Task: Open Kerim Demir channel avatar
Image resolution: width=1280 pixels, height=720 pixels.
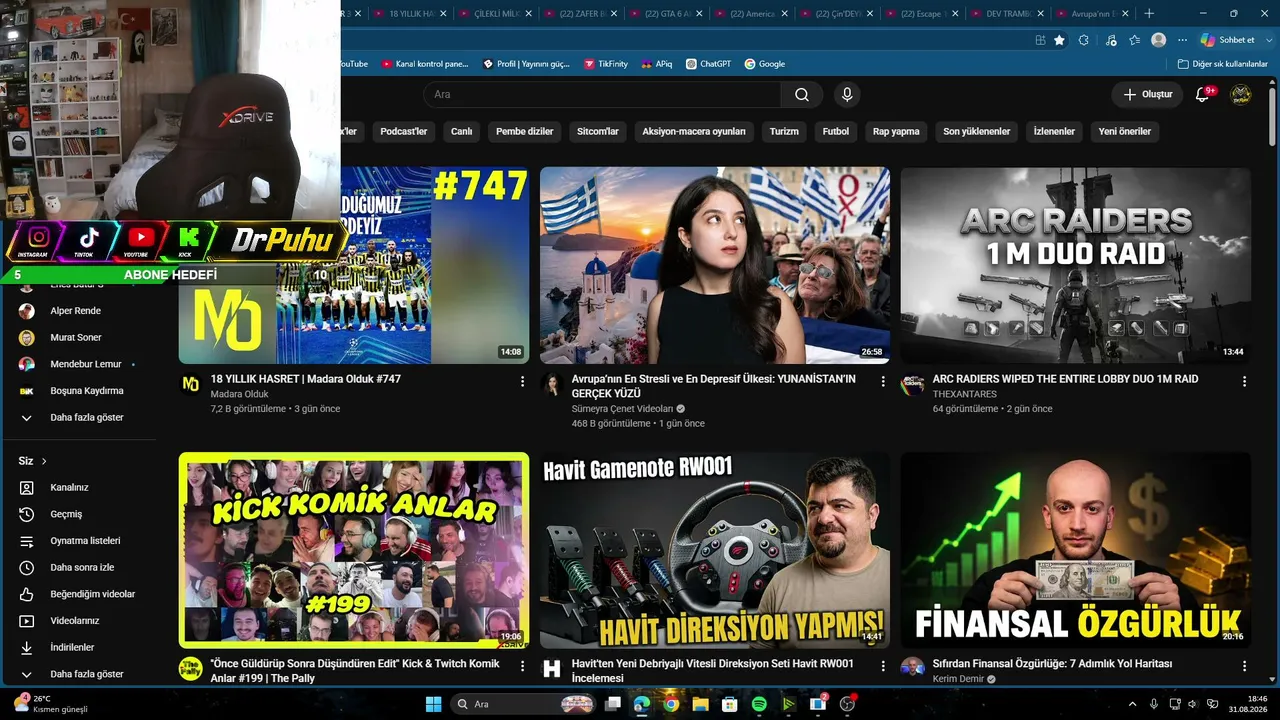Action: (x=912, y=668)
